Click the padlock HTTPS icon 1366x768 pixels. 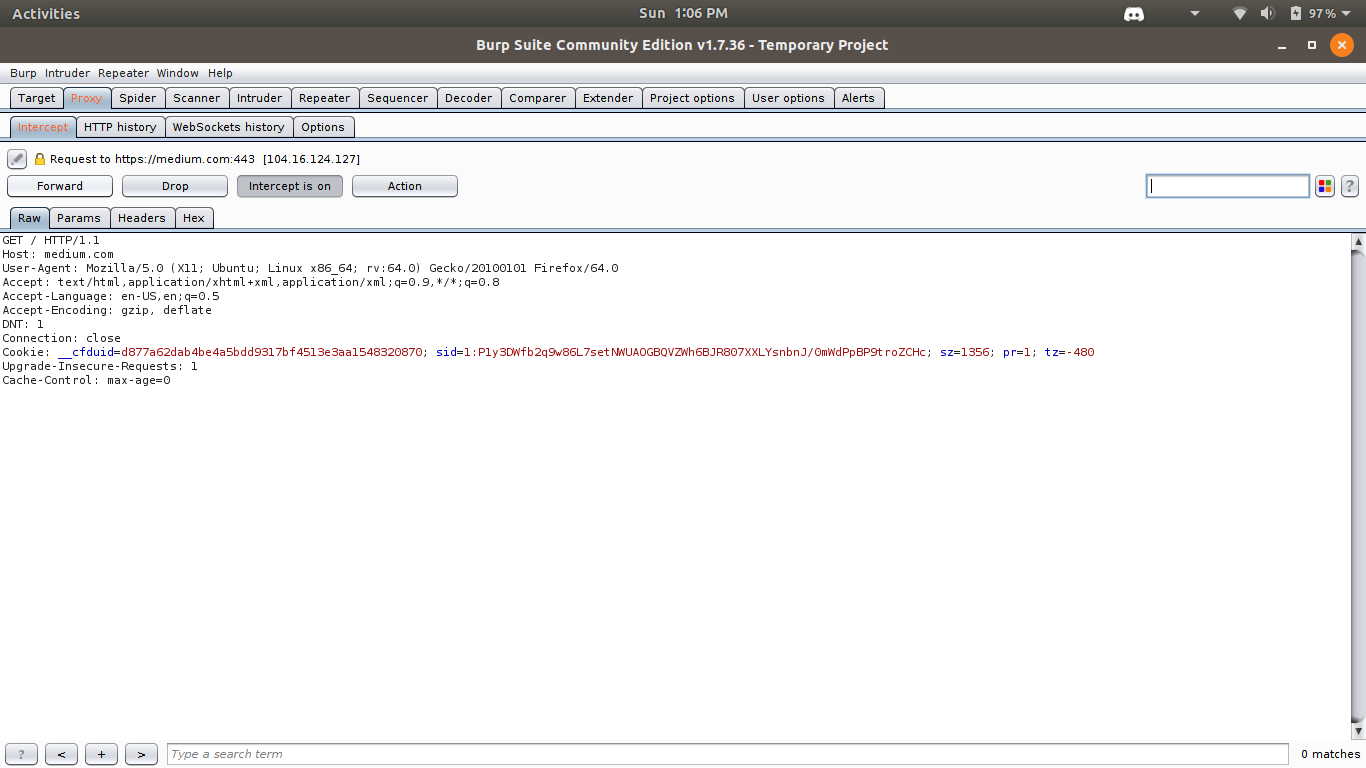pos(40,159)
